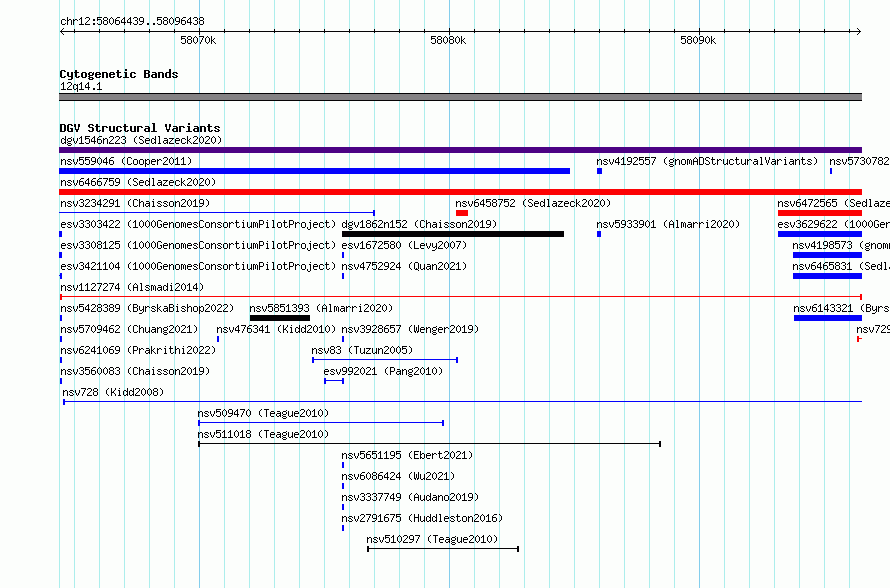This screenshot has width=890, height=588.
Task: Click the nsv6466759 red variant bar
Action: pos(460,192)
